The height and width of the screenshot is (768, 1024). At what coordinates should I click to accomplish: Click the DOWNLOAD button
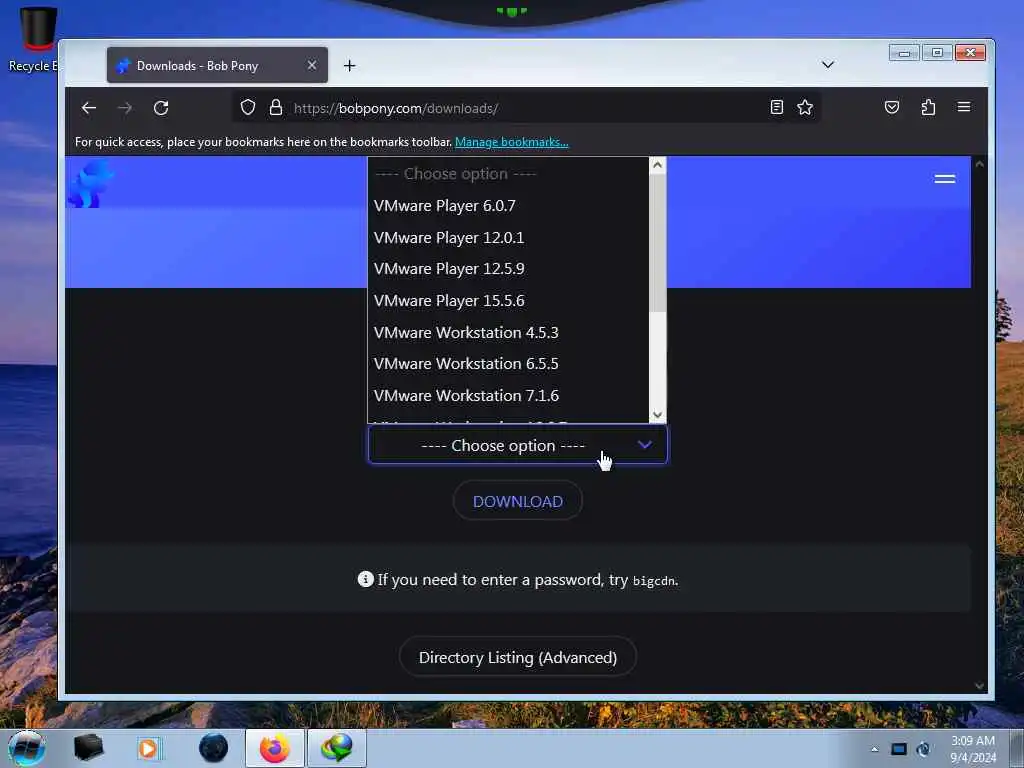coord(518,501)
